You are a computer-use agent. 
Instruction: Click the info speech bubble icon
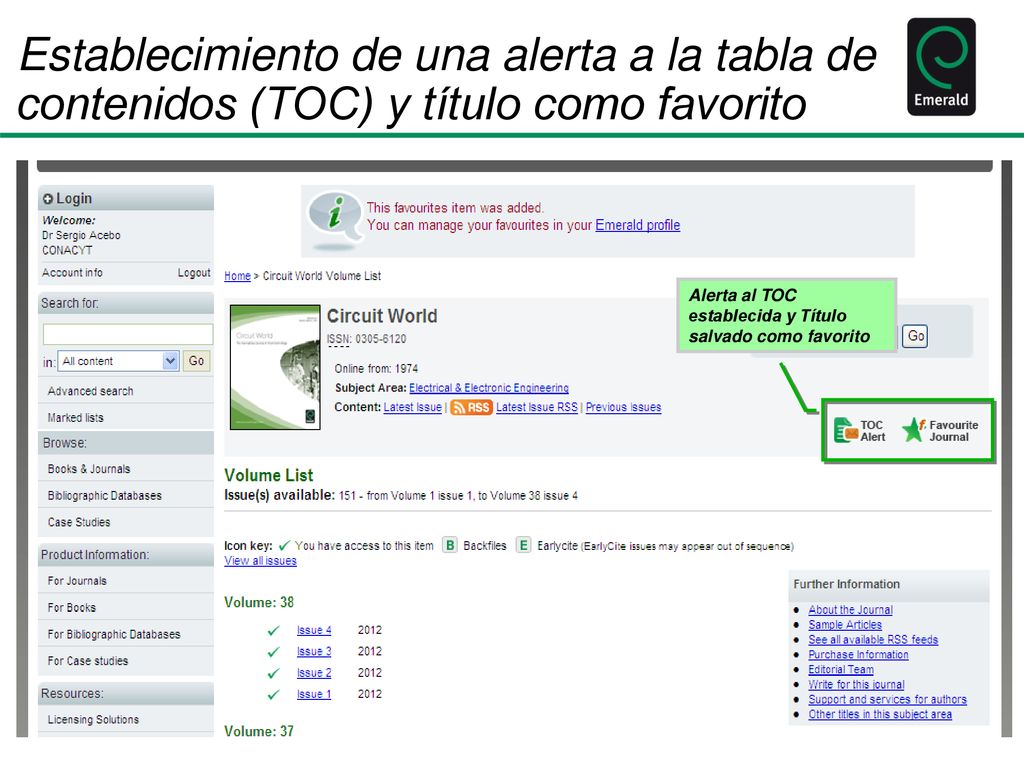[x=334, y=220]
